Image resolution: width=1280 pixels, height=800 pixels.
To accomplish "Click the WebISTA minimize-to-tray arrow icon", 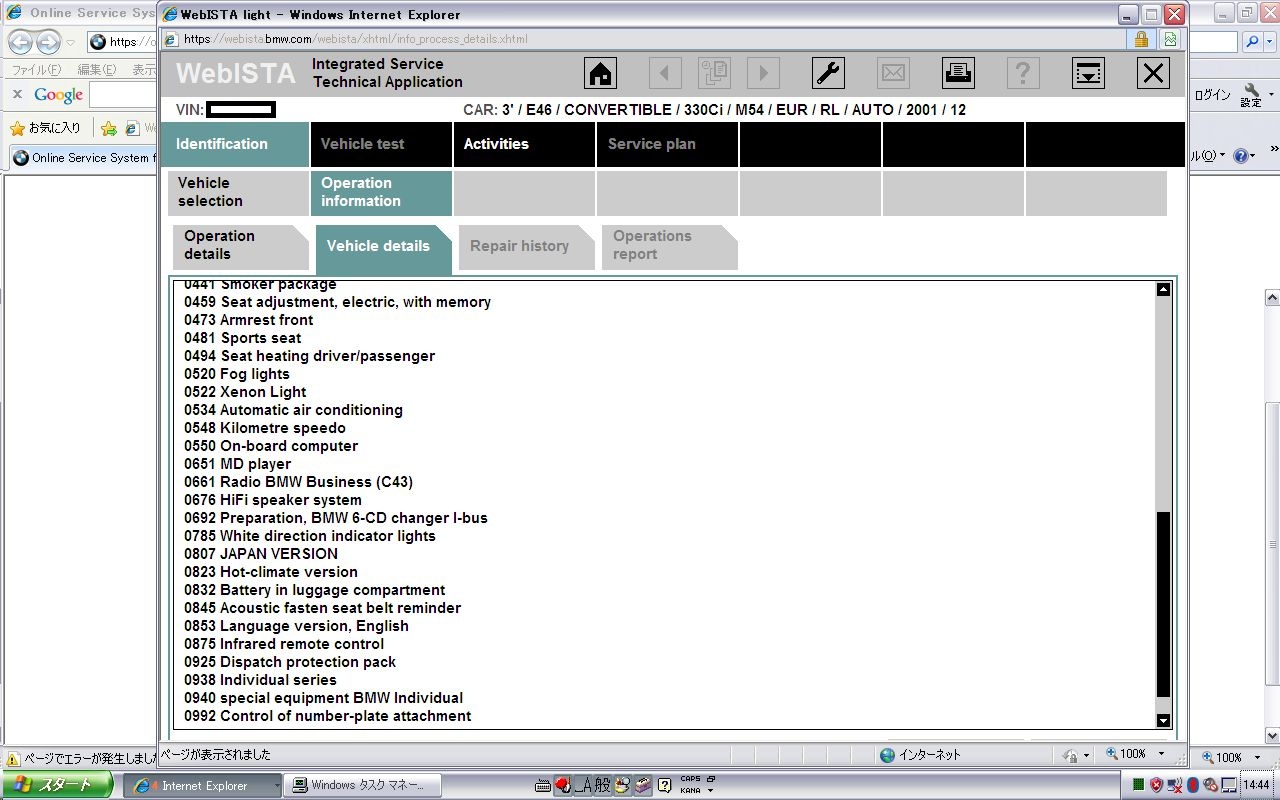I will coord(1088,73).
